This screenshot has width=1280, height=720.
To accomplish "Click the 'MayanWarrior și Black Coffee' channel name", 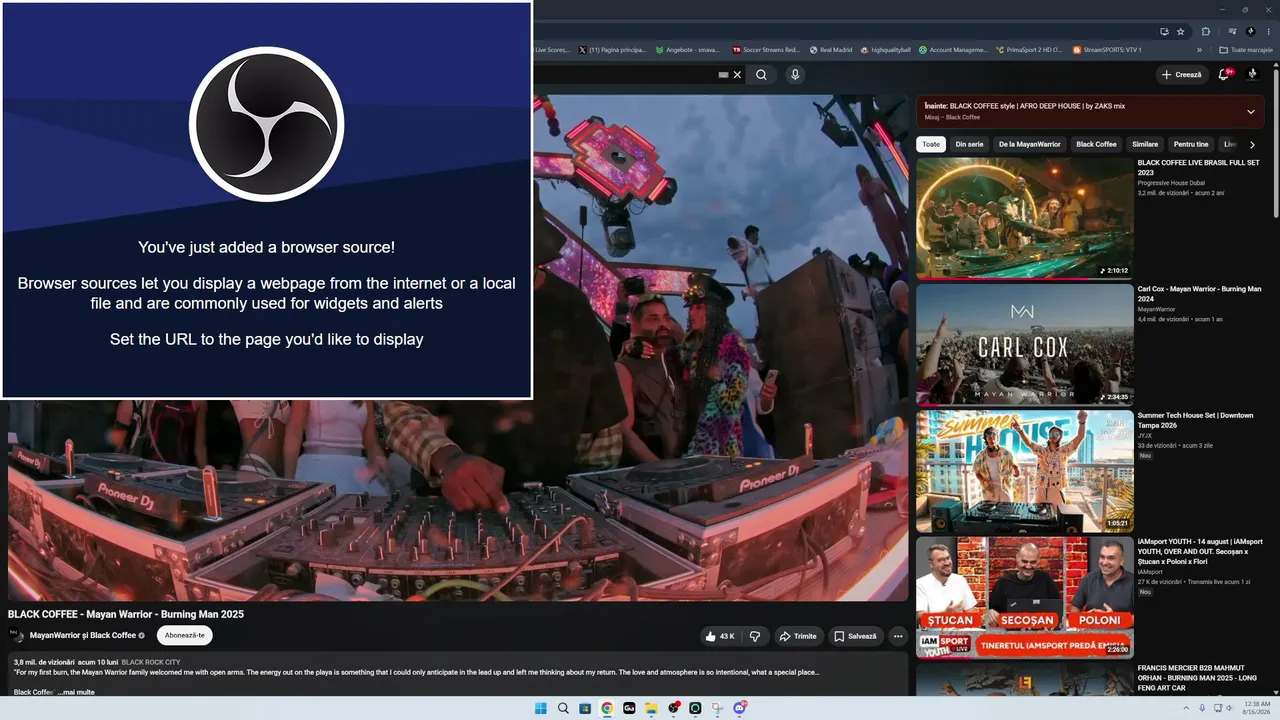I will [83, 635].
